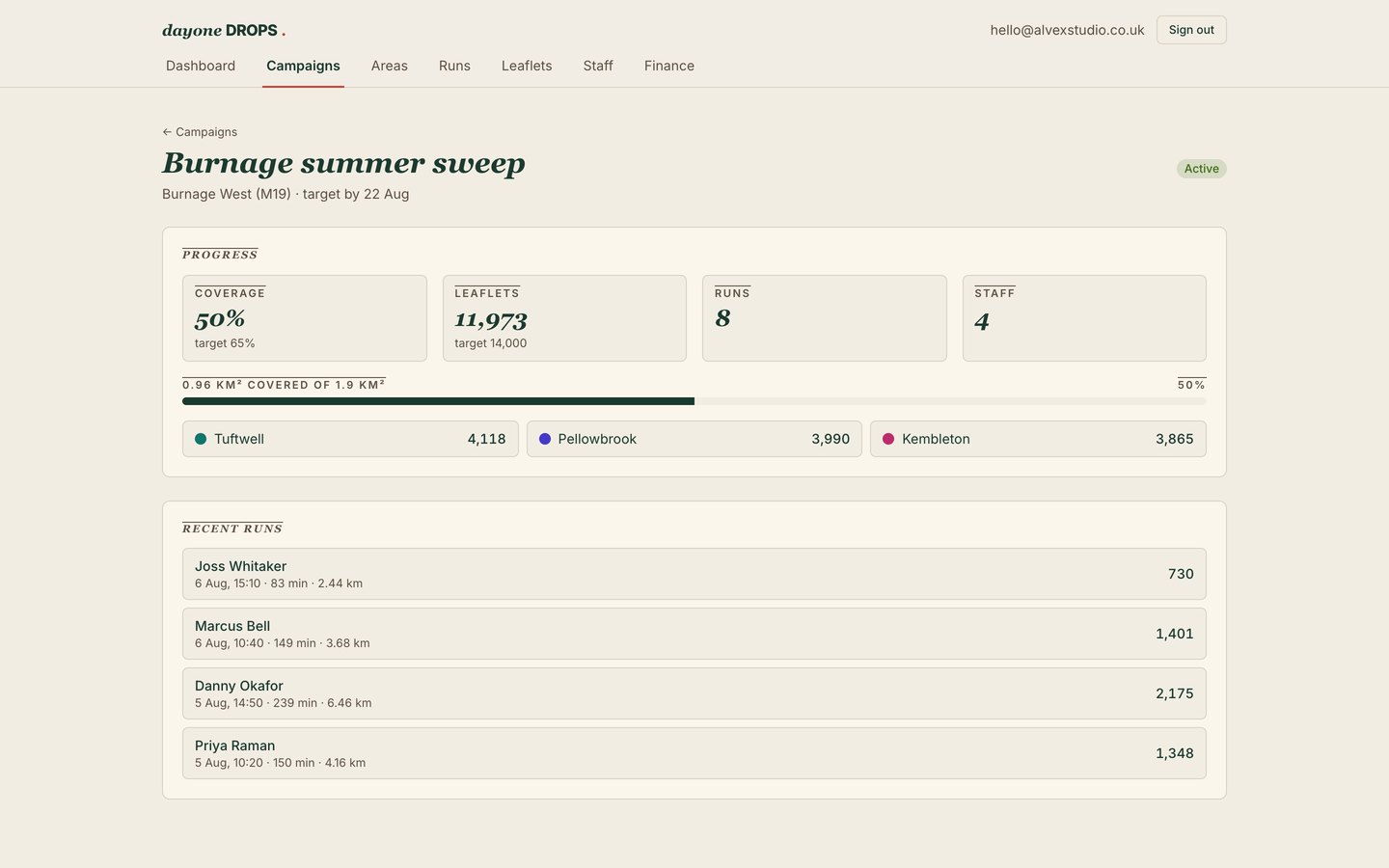The width and height of the screenshot is (1389, 868).
Task: Click the 1,401 leaflet count
Action: tap(1174, 634)
